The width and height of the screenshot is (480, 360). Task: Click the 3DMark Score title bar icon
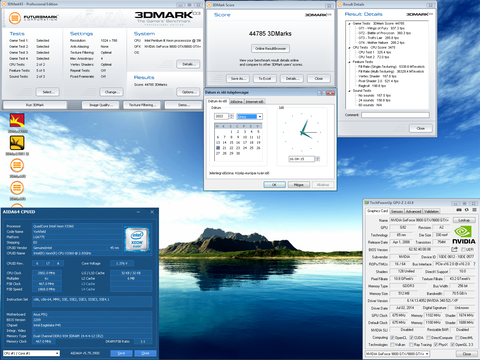click(209, 5)
